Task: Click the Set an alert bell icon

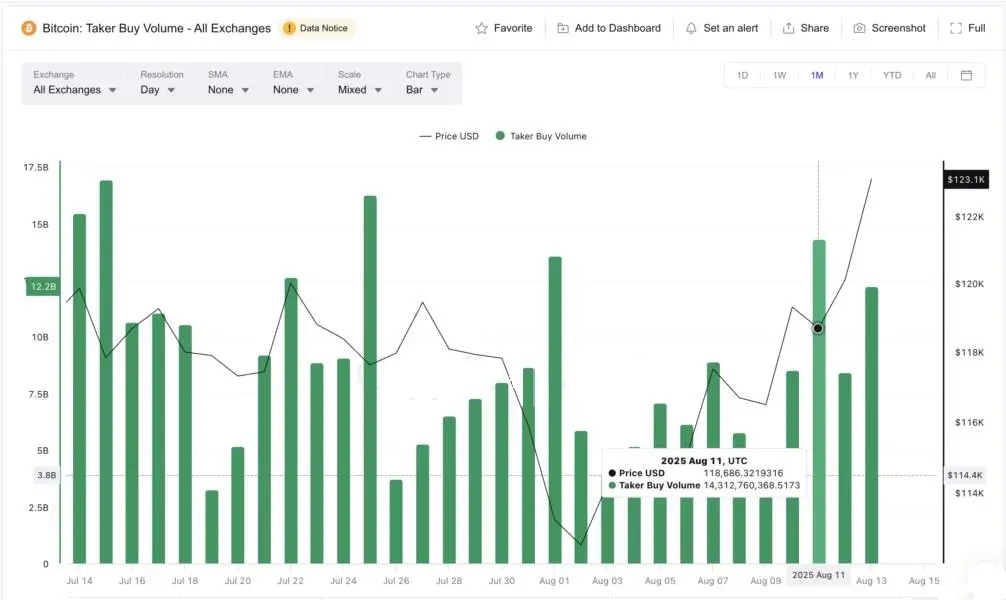Action: pos(691,28)
